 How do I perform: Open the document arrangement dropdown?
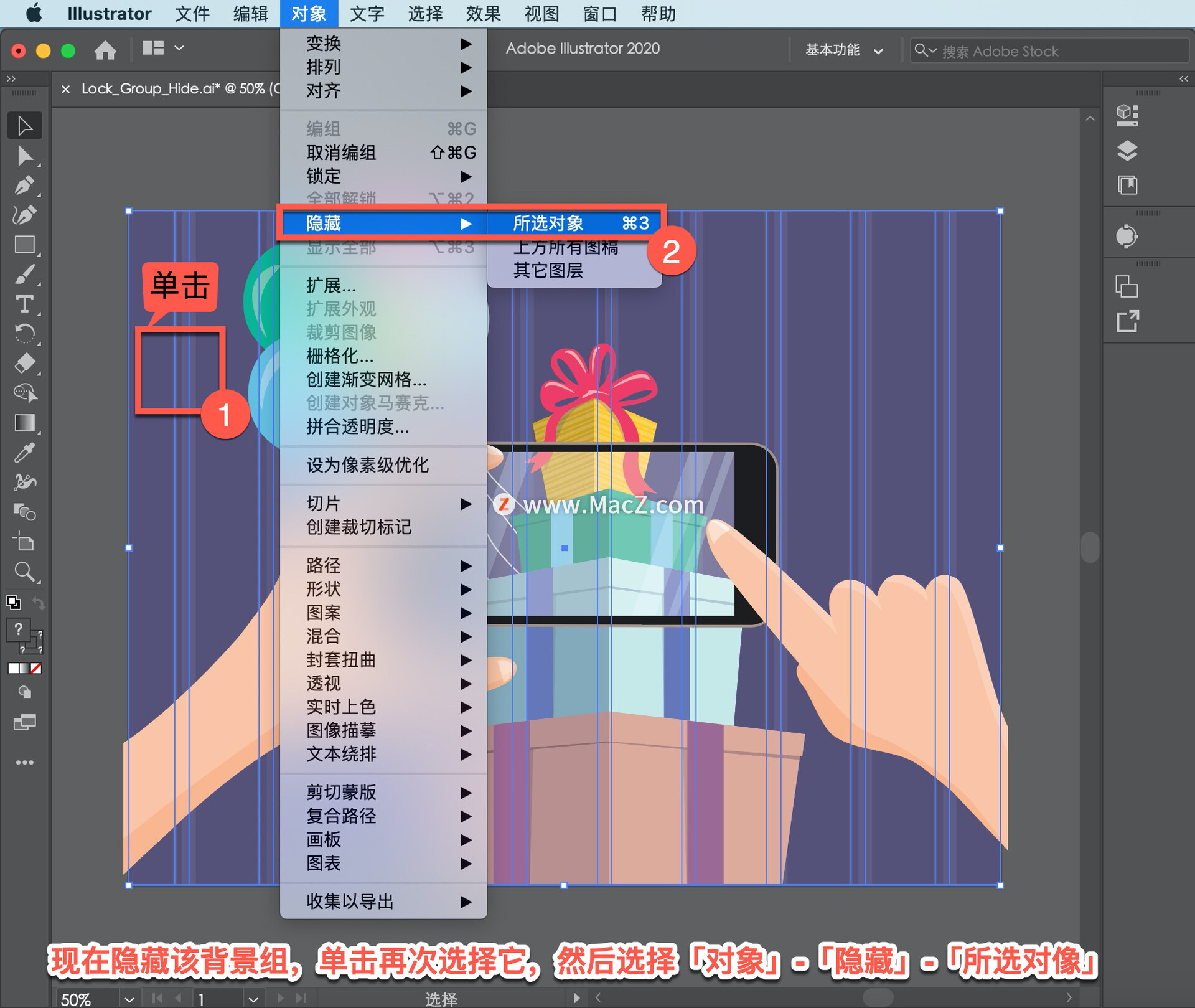pos(162,48)
